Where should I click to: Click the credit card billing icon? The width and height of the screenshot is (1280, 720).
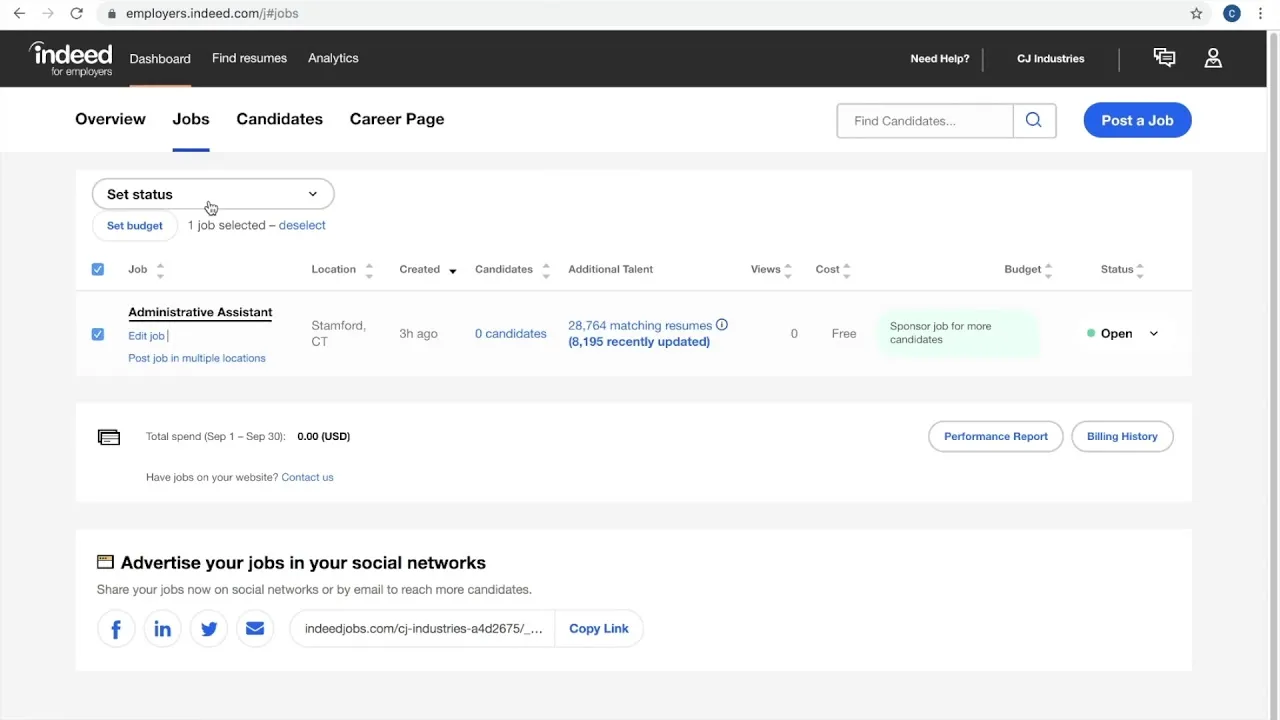point(109,437)
